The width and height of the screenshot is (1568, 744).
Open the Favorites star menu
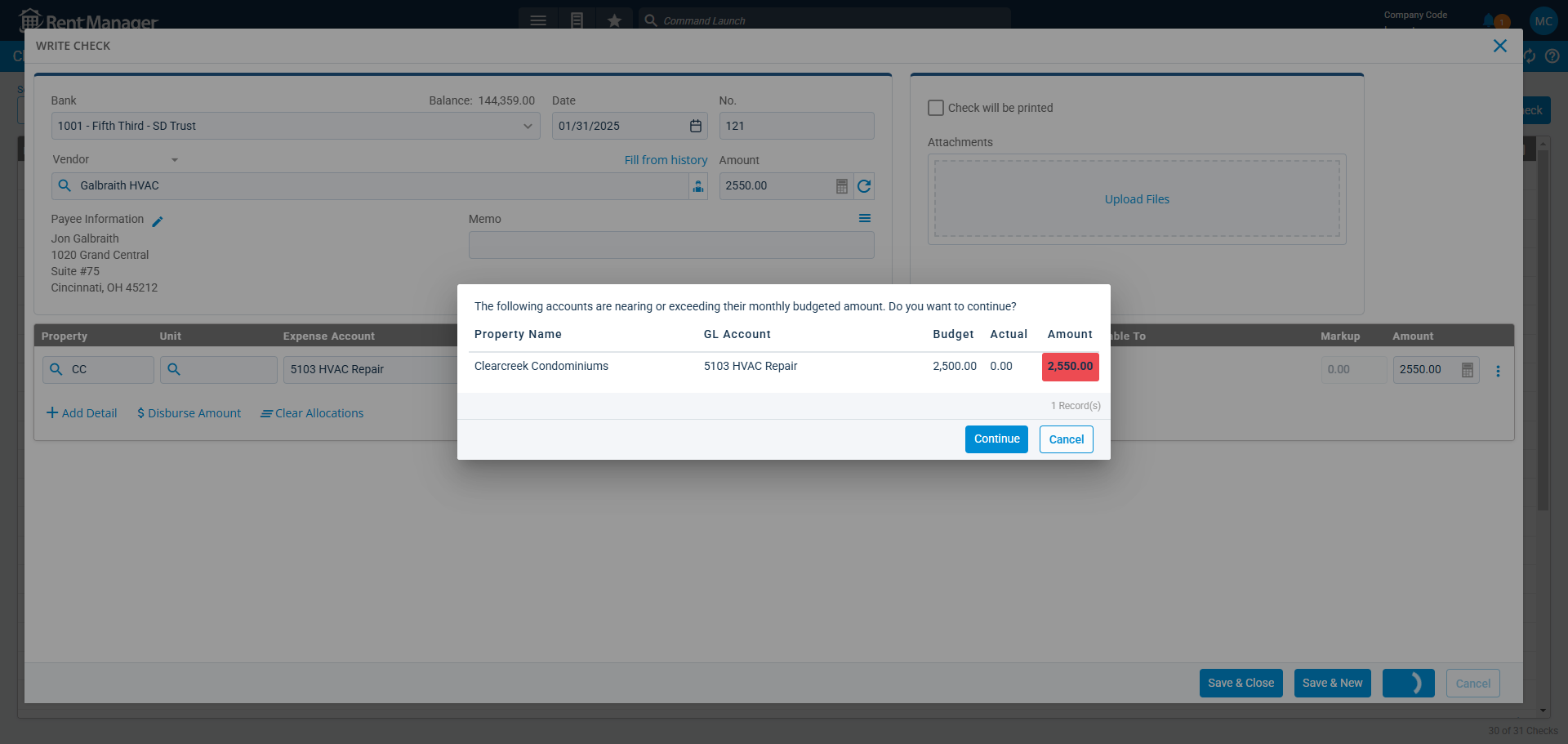click(615, 20)
